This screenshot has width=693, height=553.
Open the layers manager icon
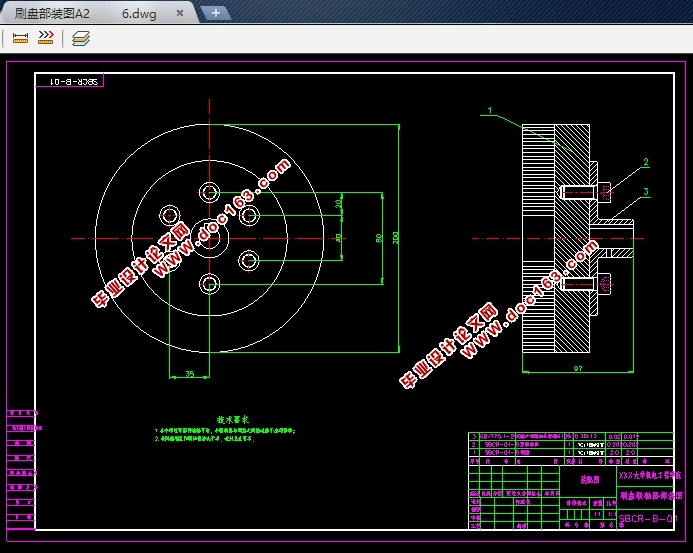tap(80, 38)
